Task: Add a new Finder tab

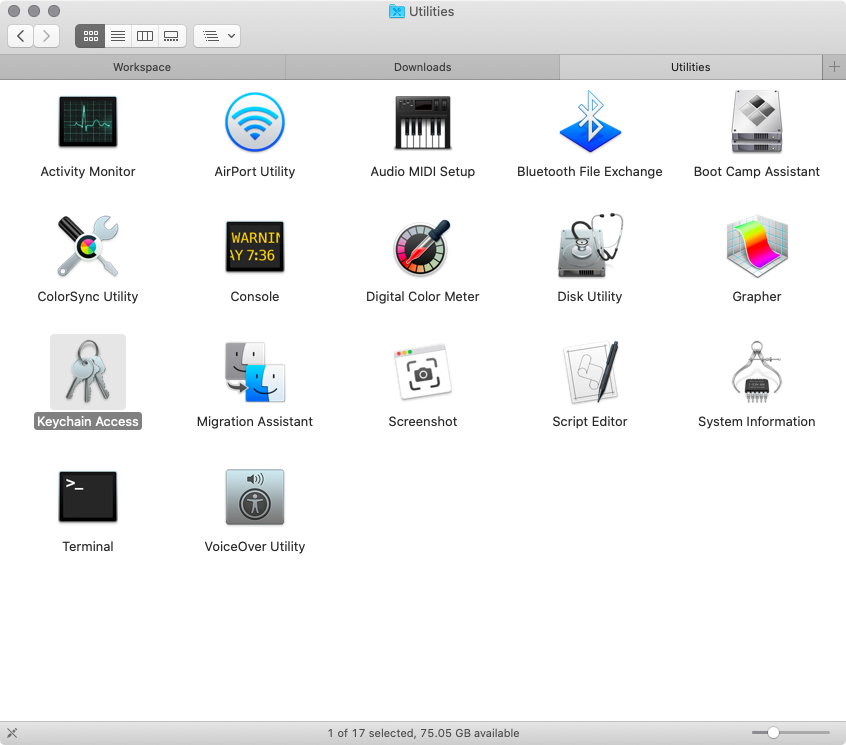Action: tap(834, 67)
